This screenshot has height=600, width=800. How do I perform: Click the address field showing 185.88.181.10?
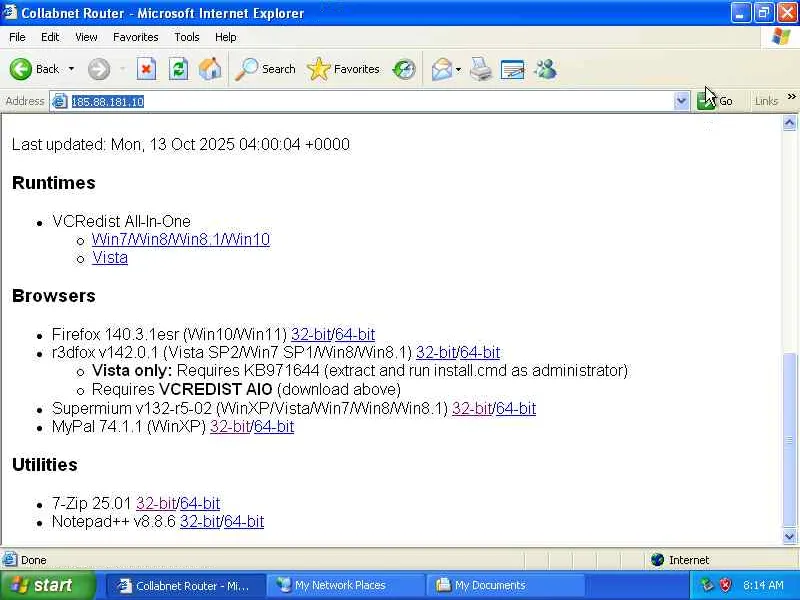point(370,101)
